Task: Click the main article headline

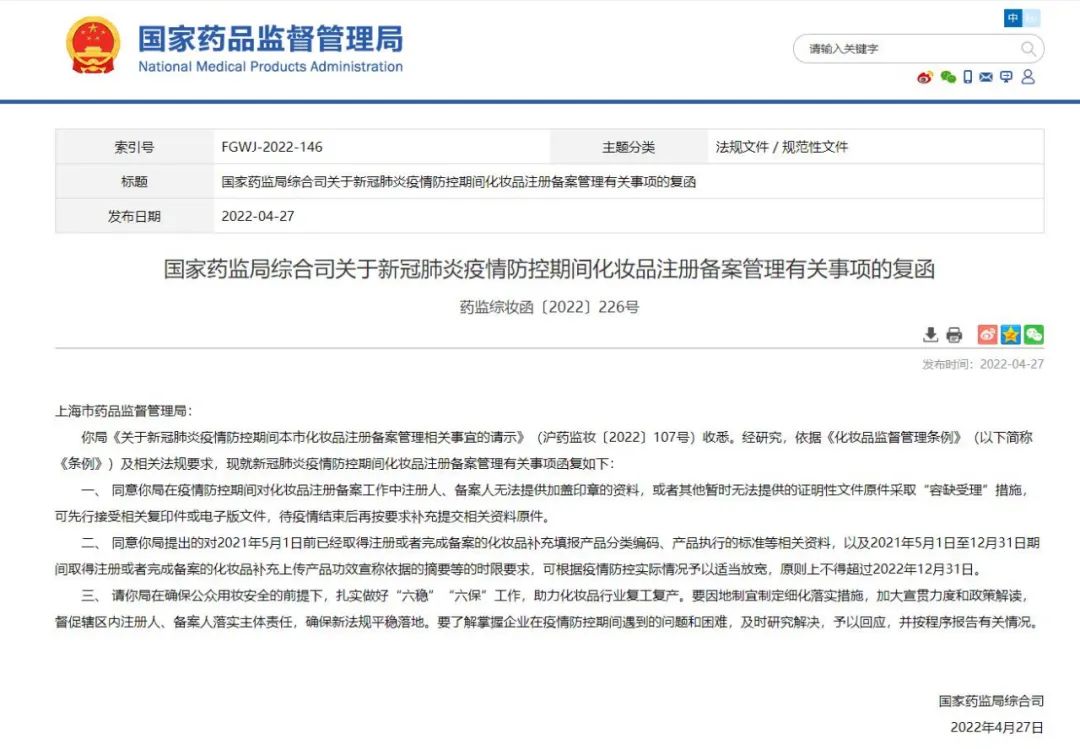Action: 549,269
